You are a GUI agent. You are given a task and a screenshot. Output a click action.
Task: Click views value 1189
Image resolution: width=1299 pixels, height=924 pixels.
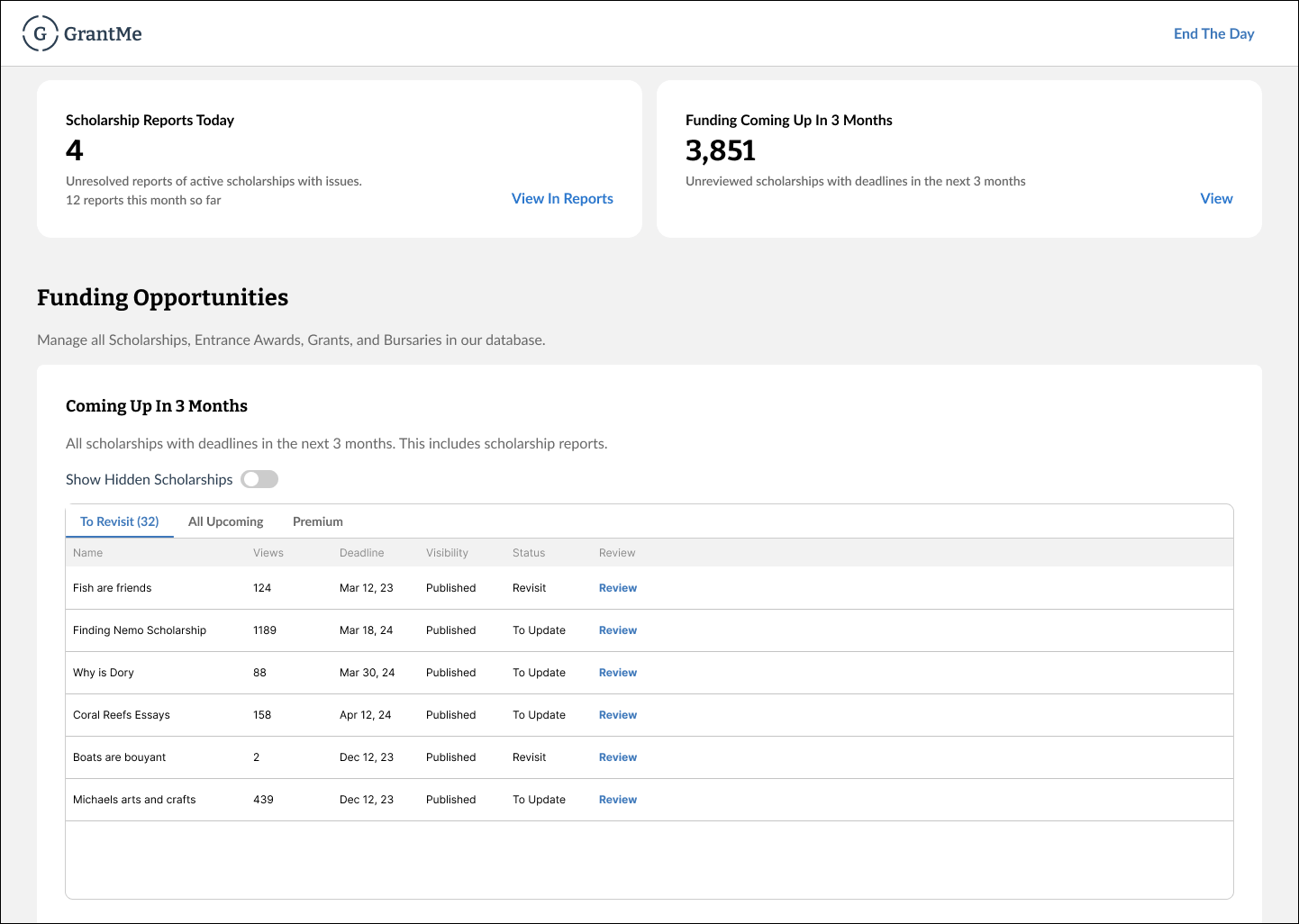click(x=265, y=630)
